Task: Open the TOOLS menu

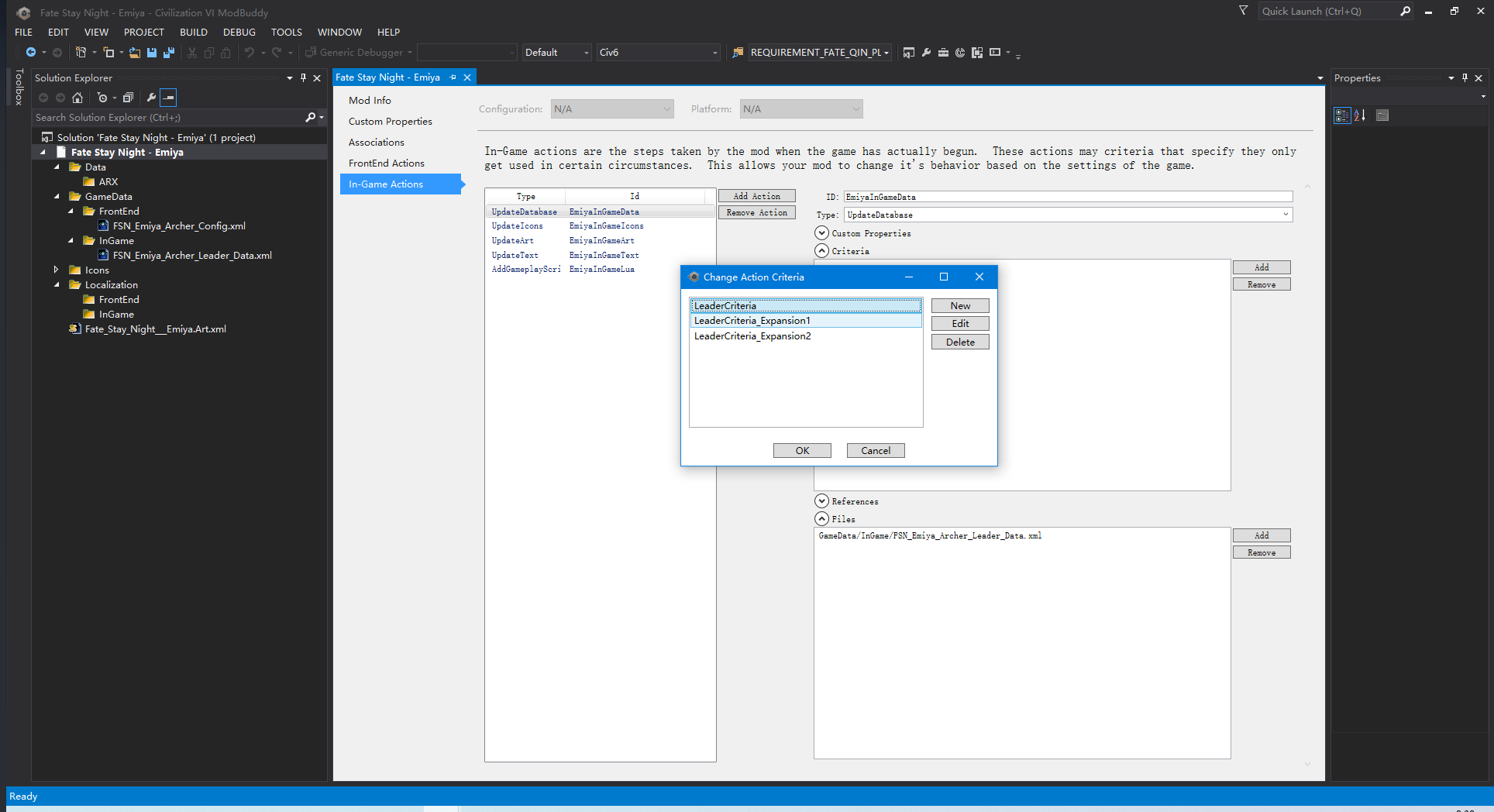Action: (287, 33)
